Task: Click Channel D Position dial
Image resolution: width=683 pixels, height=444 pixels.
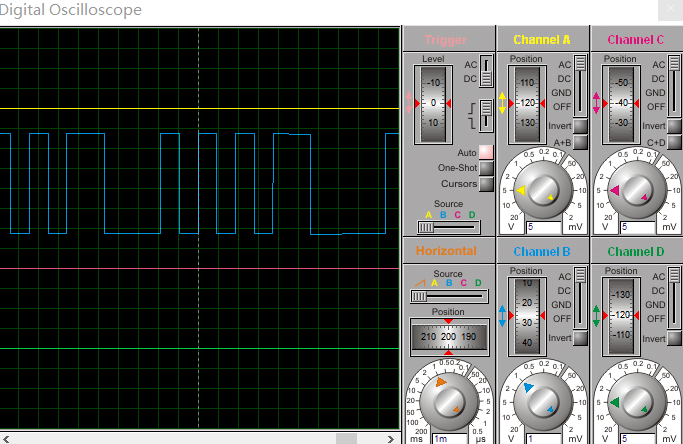Action: 621,315
